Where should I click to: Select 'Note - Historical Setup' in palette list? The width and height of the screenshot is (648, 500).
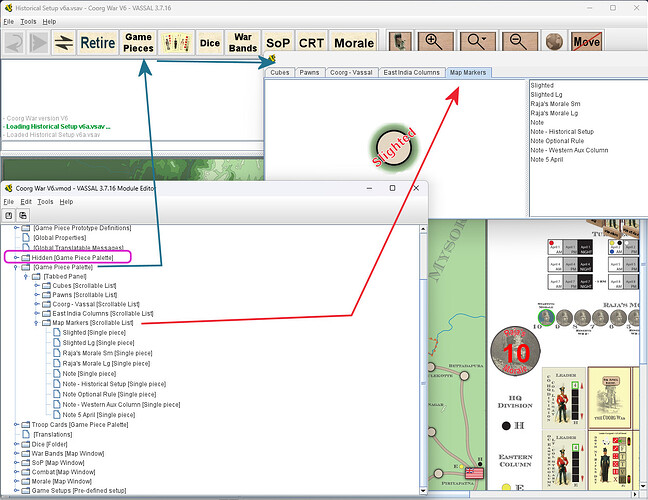(562, 131)
